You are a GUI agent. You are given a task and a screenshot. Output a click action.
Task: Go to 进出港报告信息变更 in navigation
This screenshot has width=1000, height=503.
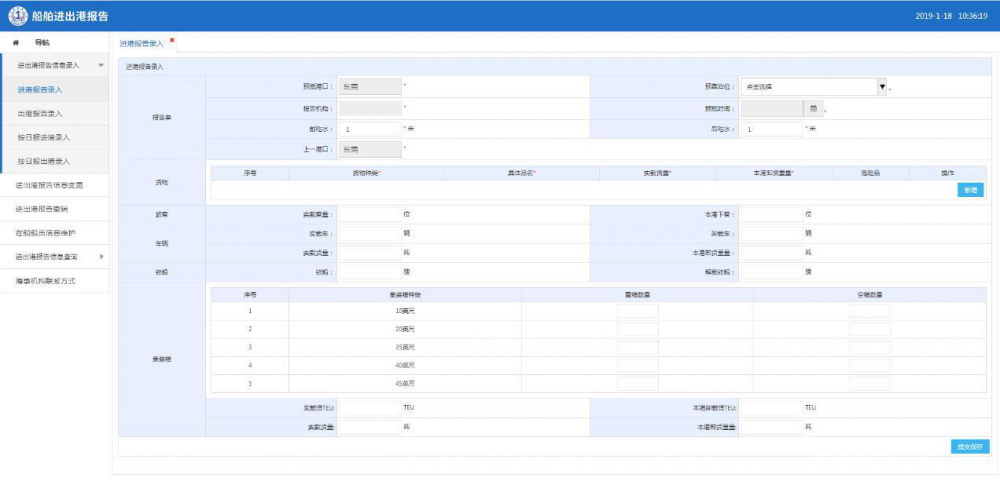(49, 185)
